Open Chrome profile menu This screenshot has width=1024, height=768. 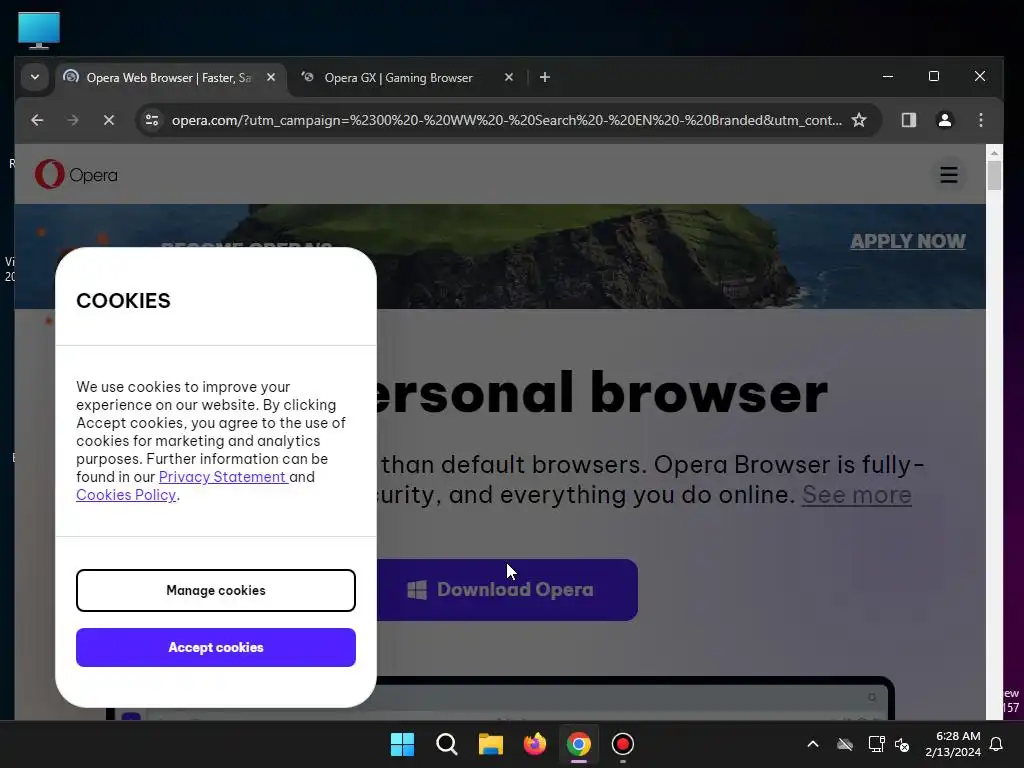click(x=944, y=120)
